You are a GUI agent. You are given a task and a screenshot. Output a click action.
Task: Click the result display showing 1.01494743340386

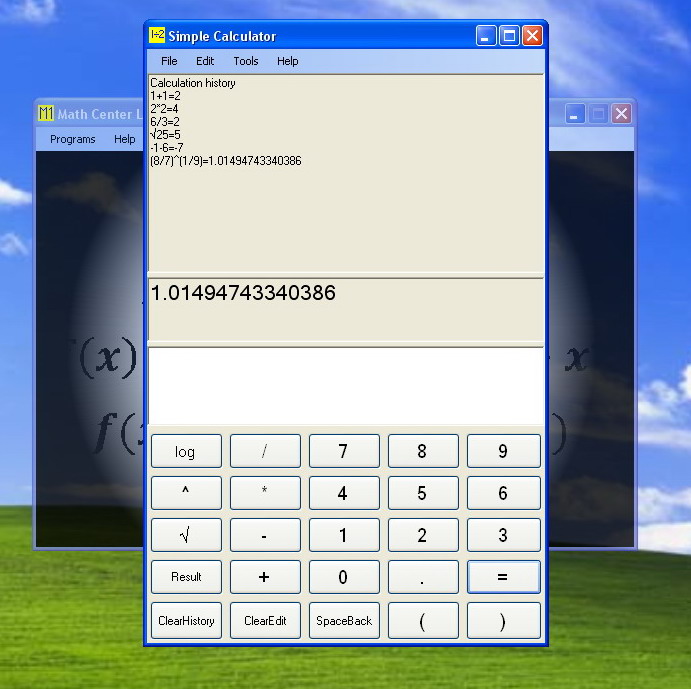[346, 309]
